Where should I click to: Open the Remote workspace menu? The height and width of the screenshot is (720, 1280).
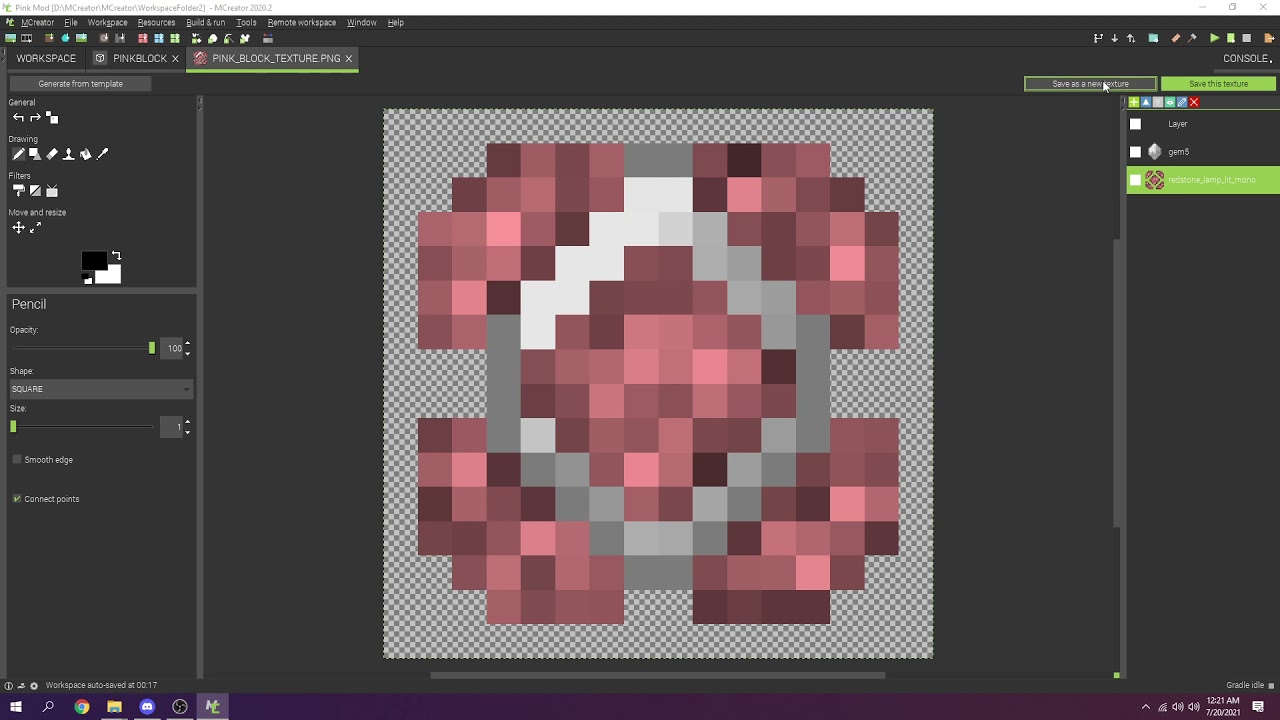[302, 22]
